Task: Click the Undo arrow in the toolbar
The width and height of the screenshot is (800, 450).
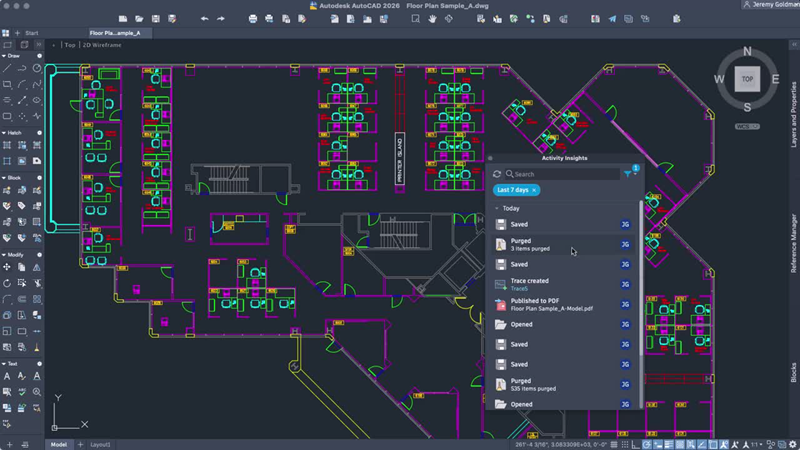Action: [204, 19]
